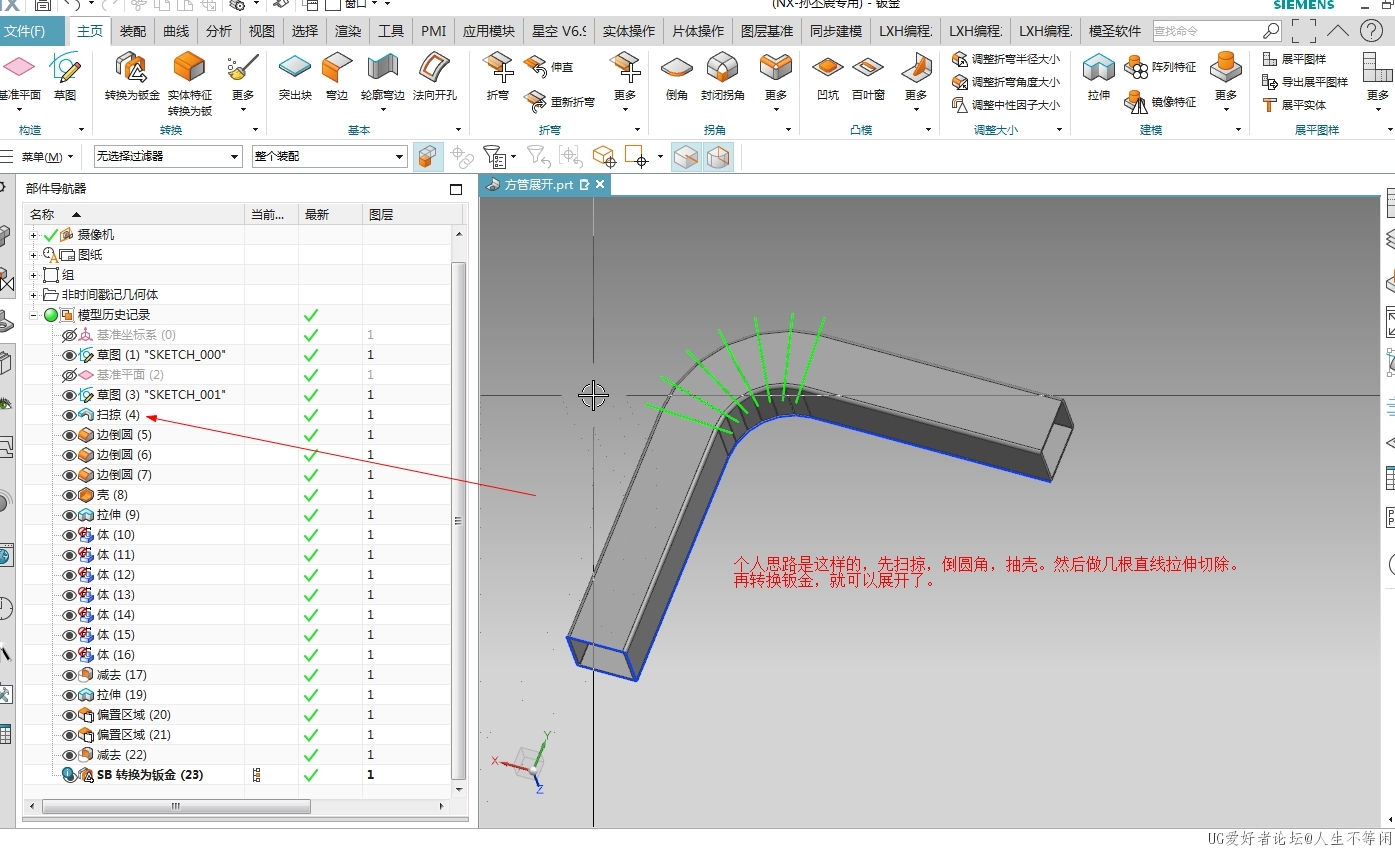Close the 方管展开.prt tab

click(x=600, y=185)
